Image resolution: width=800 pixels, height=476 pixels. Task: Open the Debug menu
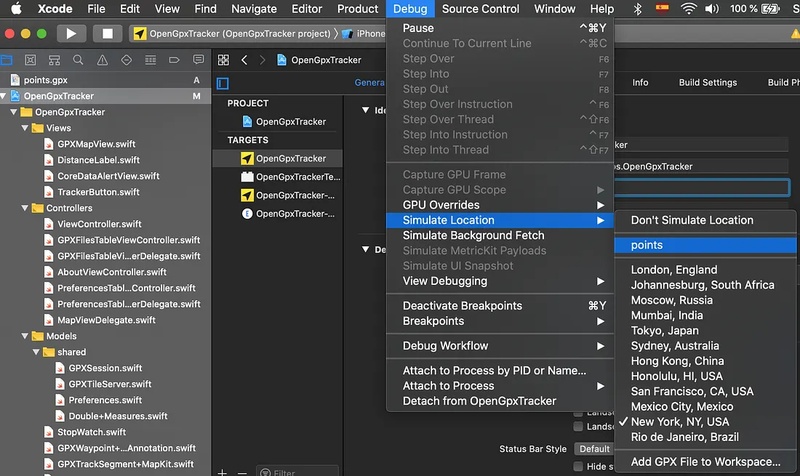pyautogui.click(x=410, y=9)
